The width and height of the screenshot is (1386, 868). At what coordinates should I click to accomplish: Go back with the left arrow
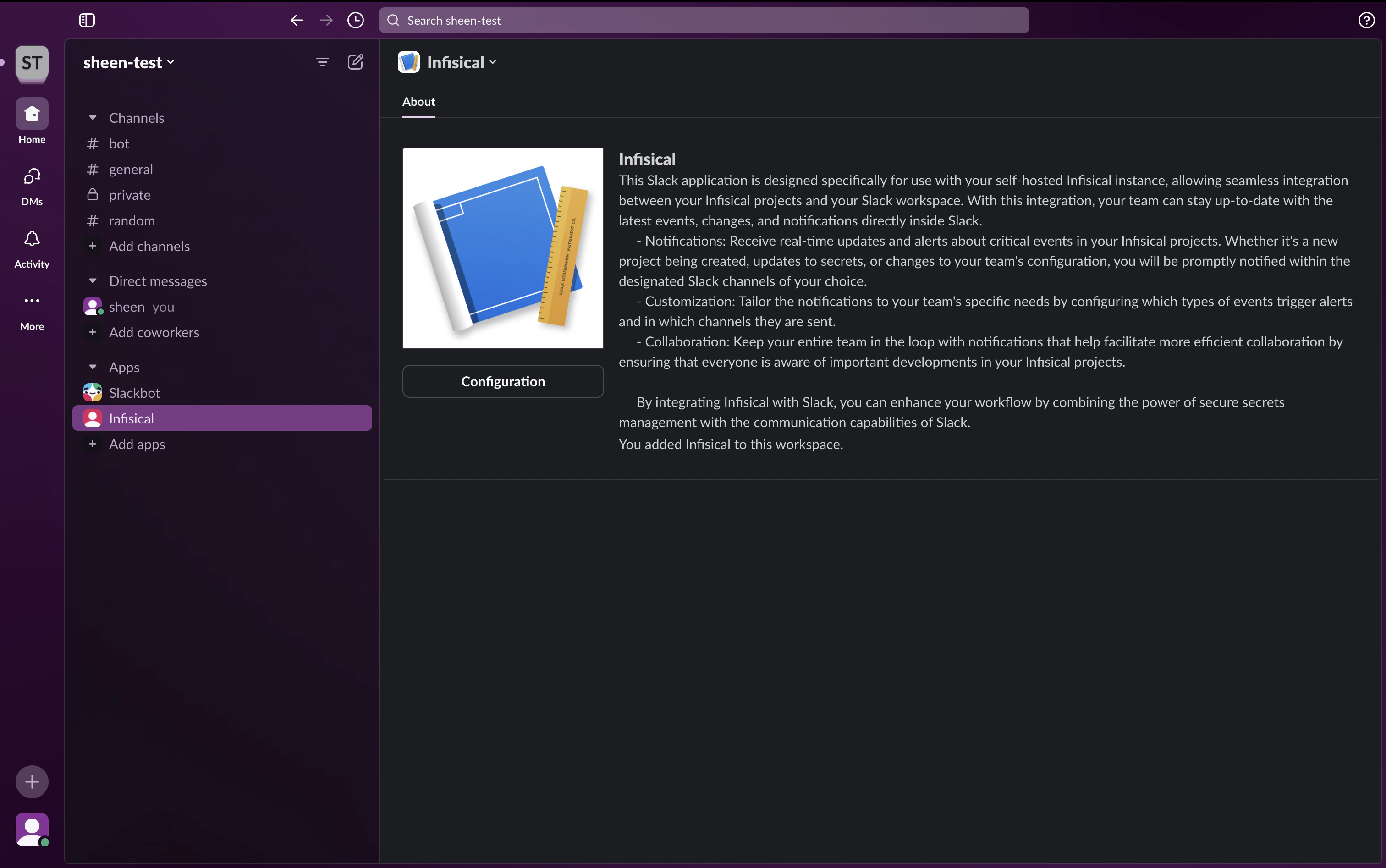tap(296, 21)
